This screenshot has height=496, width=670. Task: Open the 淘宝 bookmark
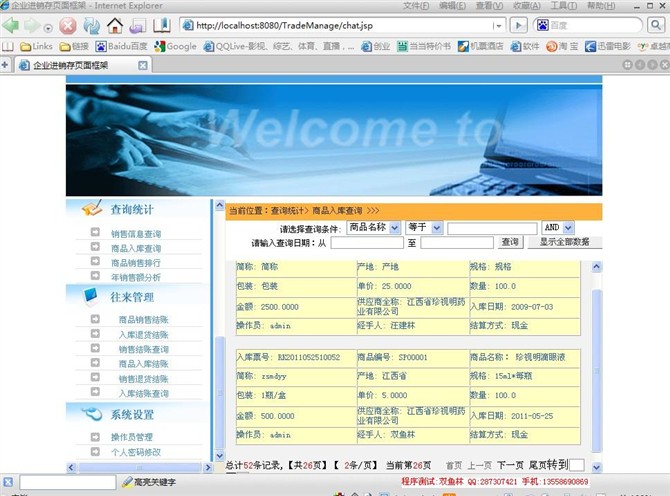(562, 46)
